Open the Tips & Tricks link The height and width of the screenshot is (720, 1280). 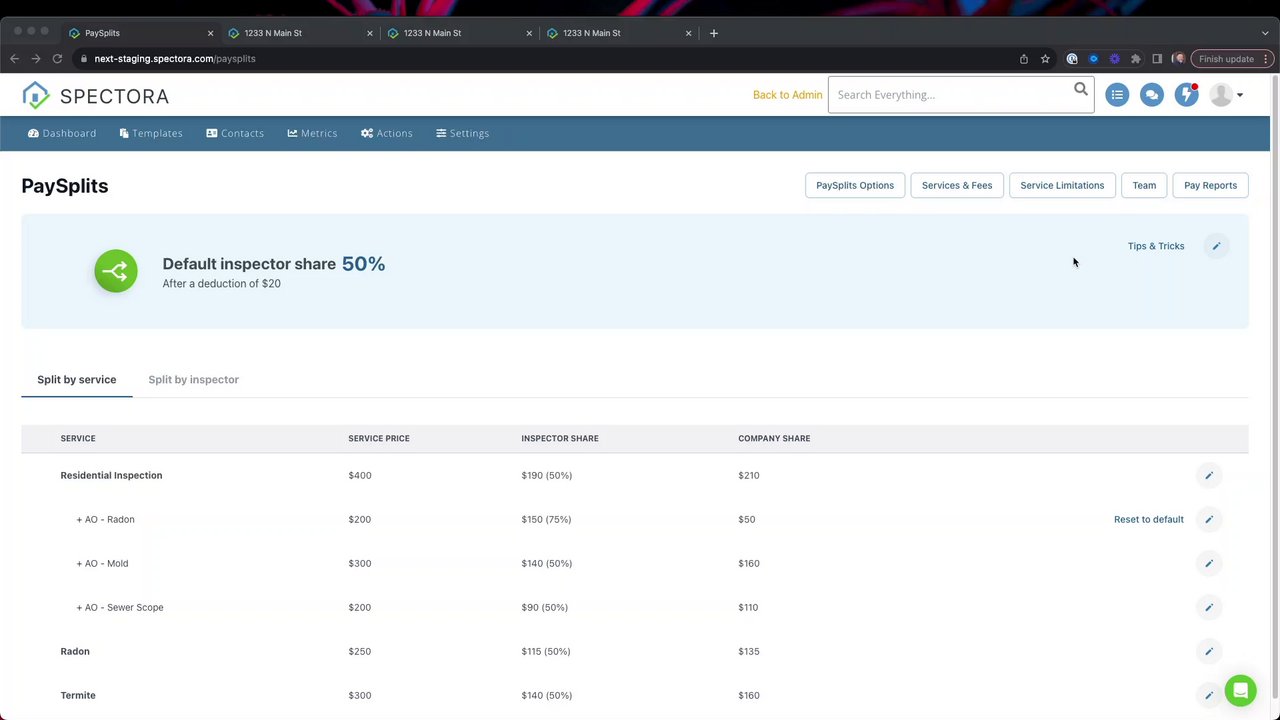(x=1156, y=246)
